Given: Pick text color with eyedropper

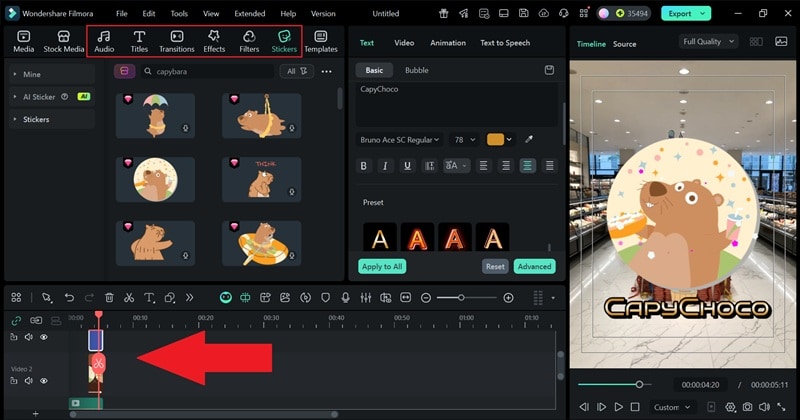Looking at the screenshot, I should [x=529, y=139].
